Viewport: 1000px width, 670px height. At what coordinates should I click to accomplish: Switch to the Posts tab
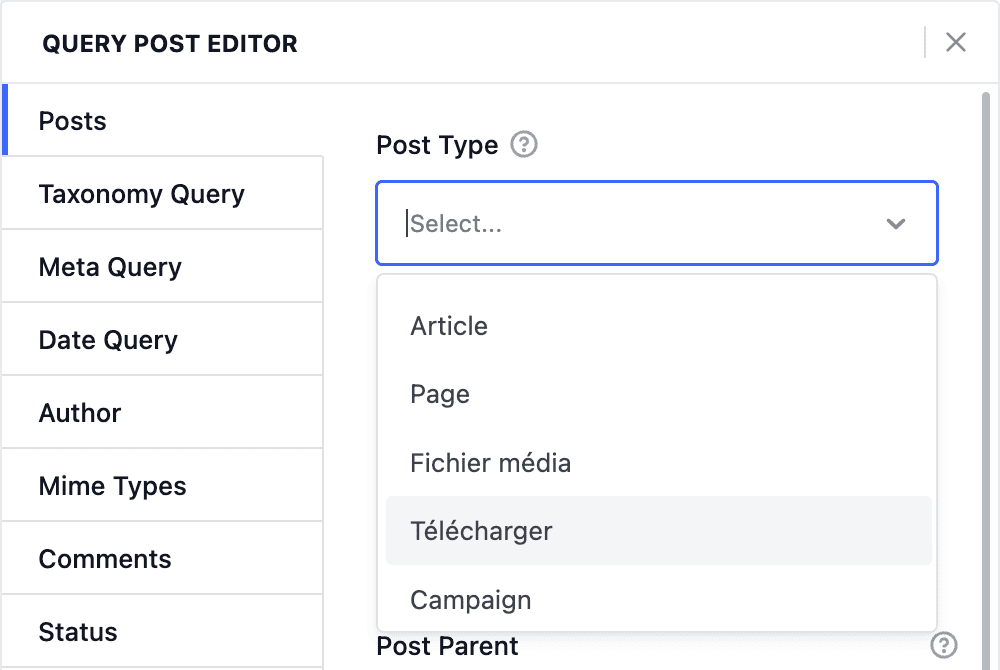coord(72,121)
